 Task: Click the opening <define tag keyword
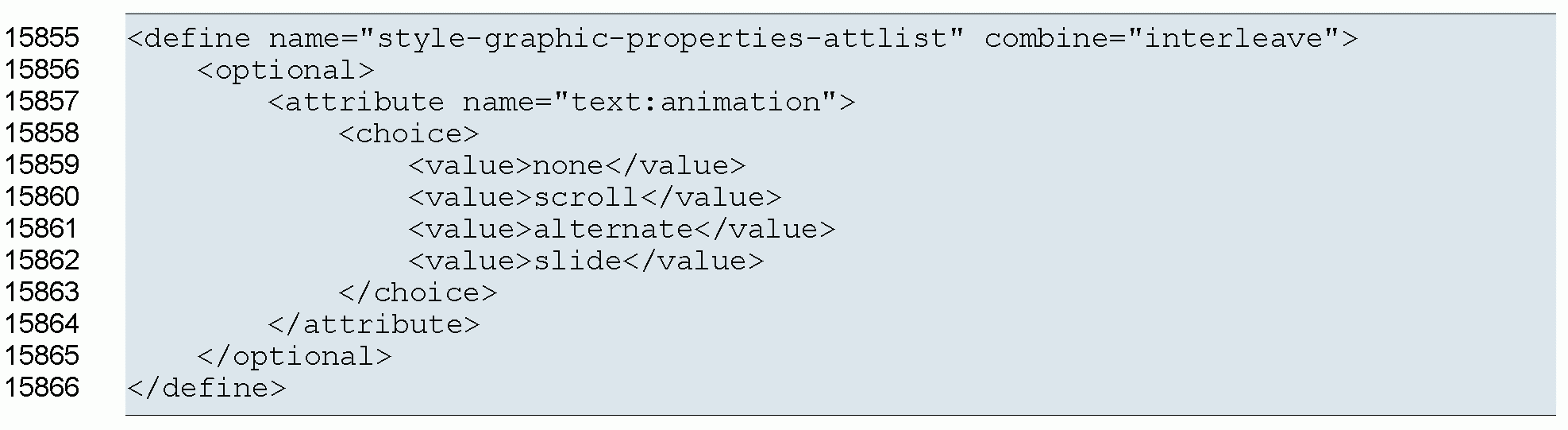[x=189, y=38]
